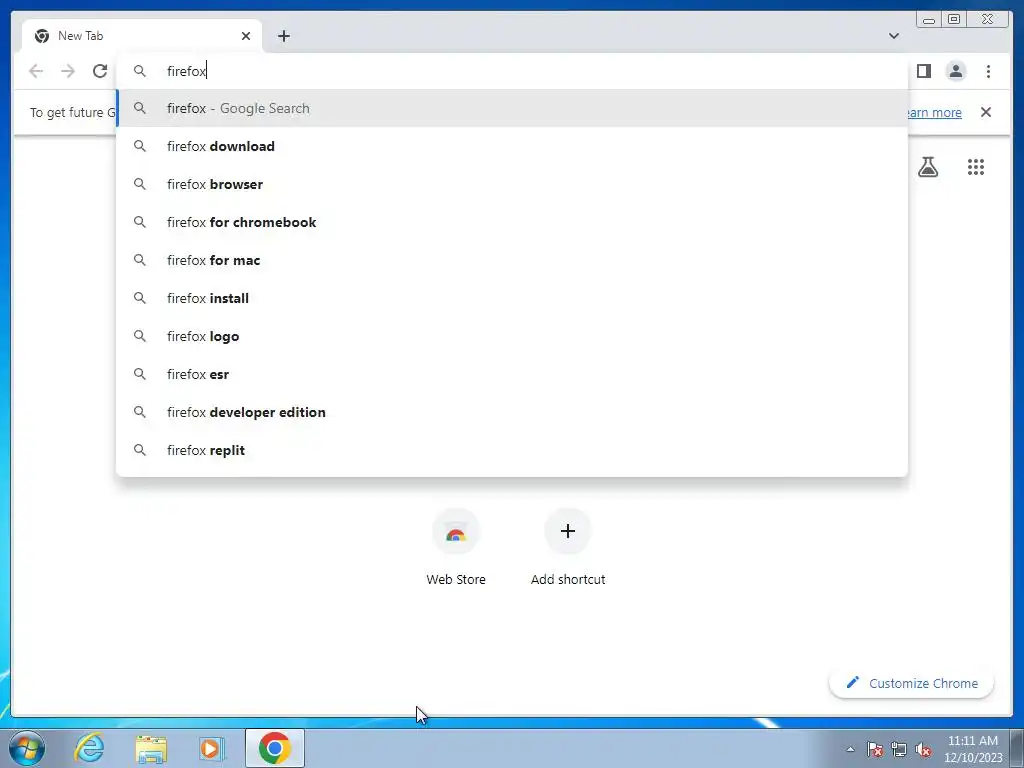Screen dimensions: 1024x768
Task: Select firefox for chromebook suggestion
Action: (512, 222)
